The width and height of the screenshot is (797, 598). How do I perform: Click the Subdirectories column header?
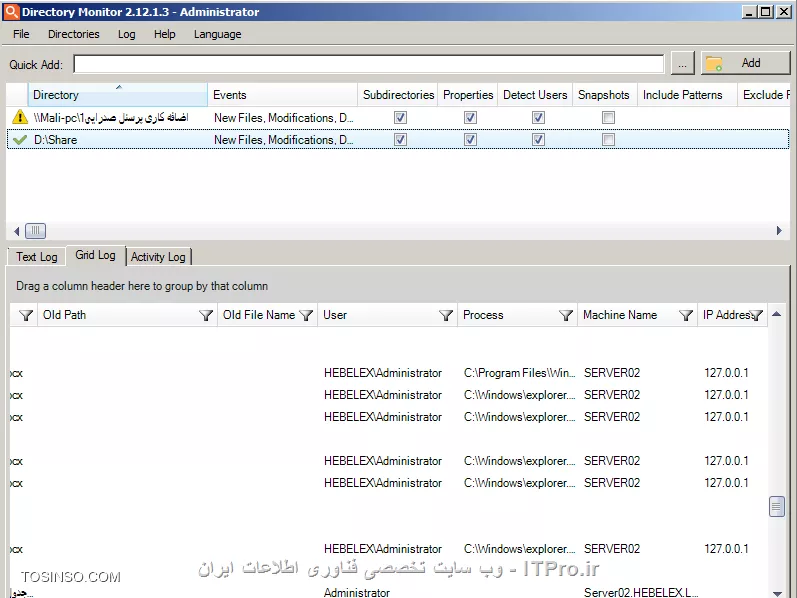coord(397,95)
